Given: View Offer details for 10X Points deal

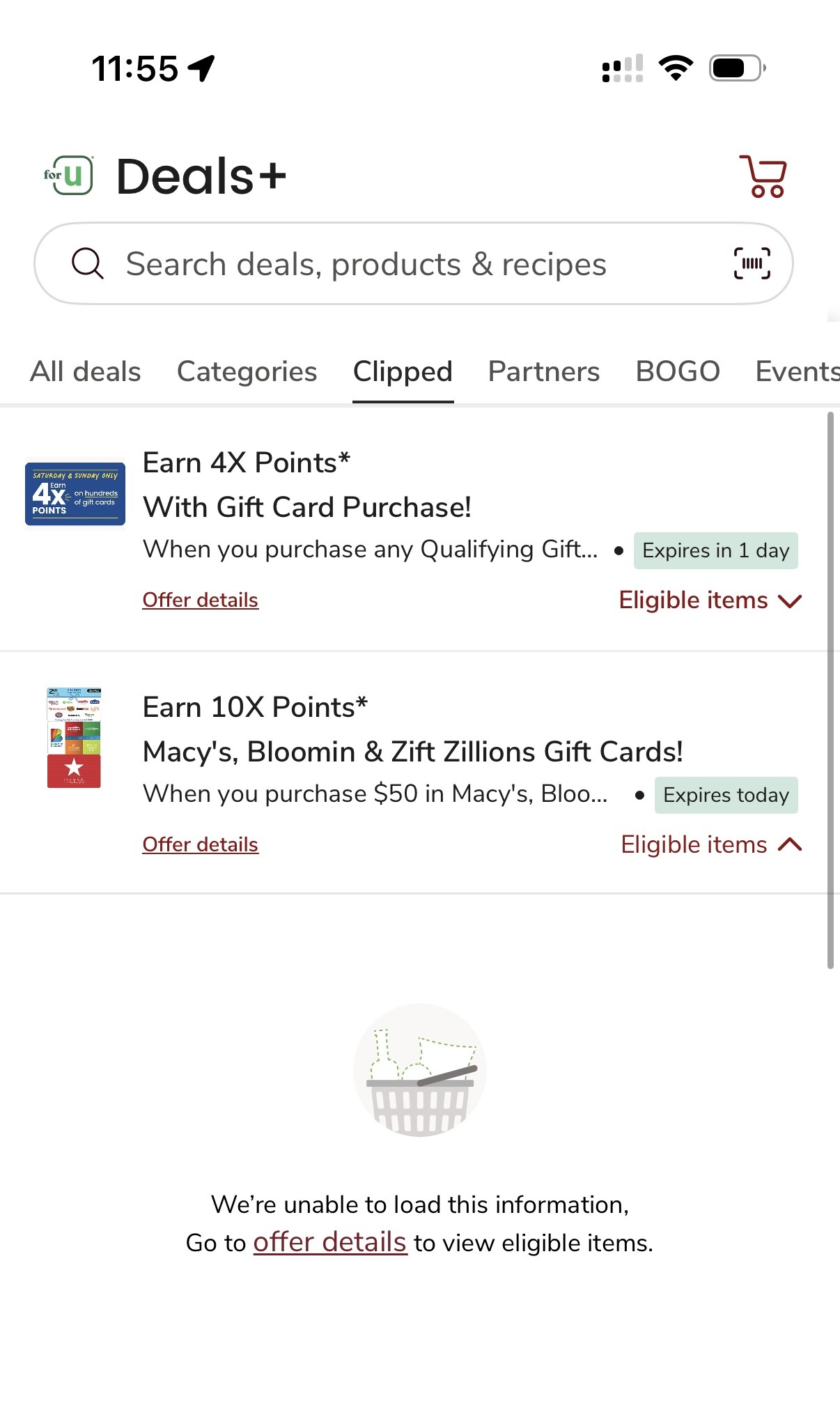Looking at the screenshot, I should click(x=200, y=845).
